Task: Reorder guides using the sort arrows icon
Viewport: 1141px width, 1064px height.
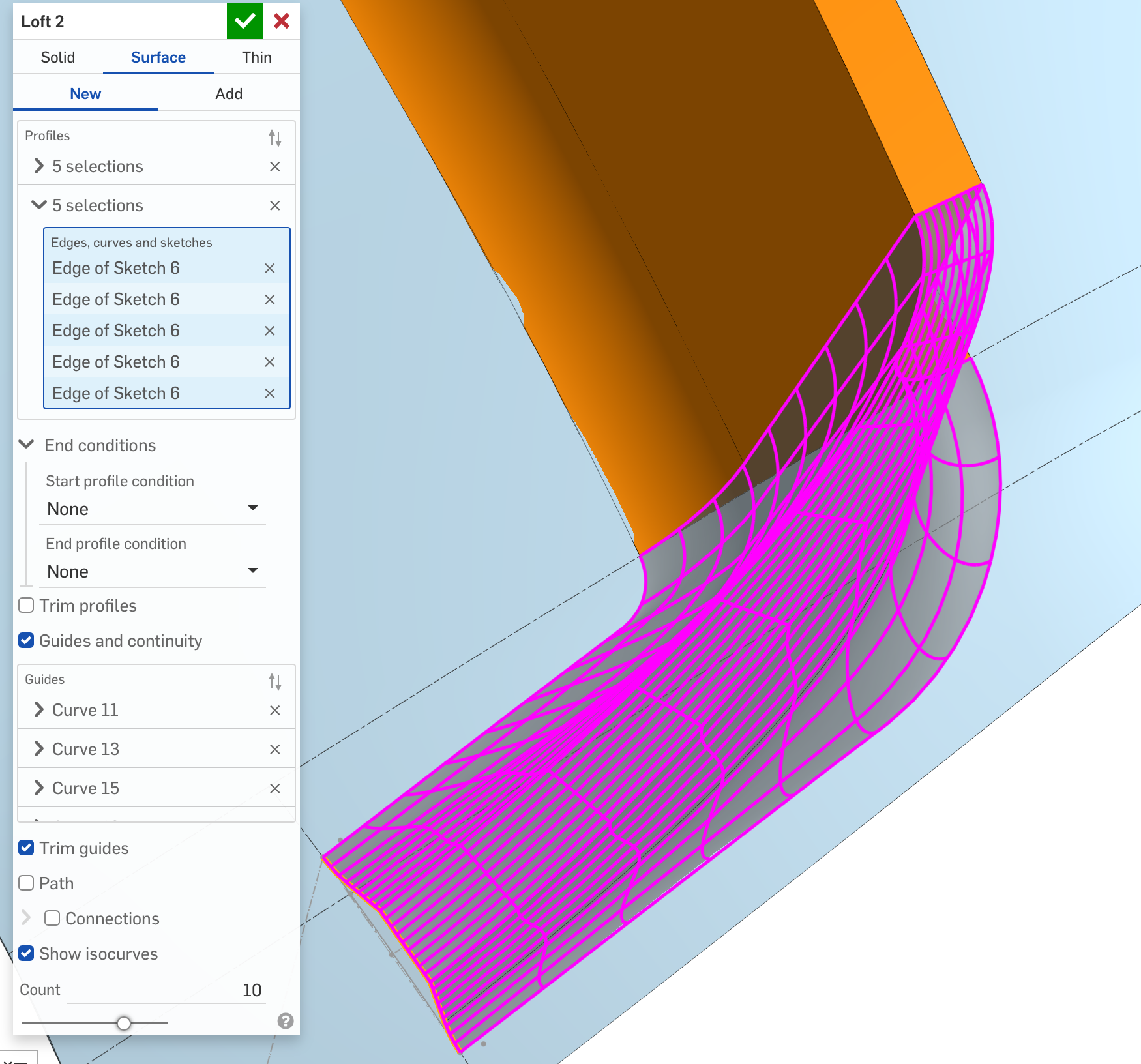Action: tap(275, 681)
